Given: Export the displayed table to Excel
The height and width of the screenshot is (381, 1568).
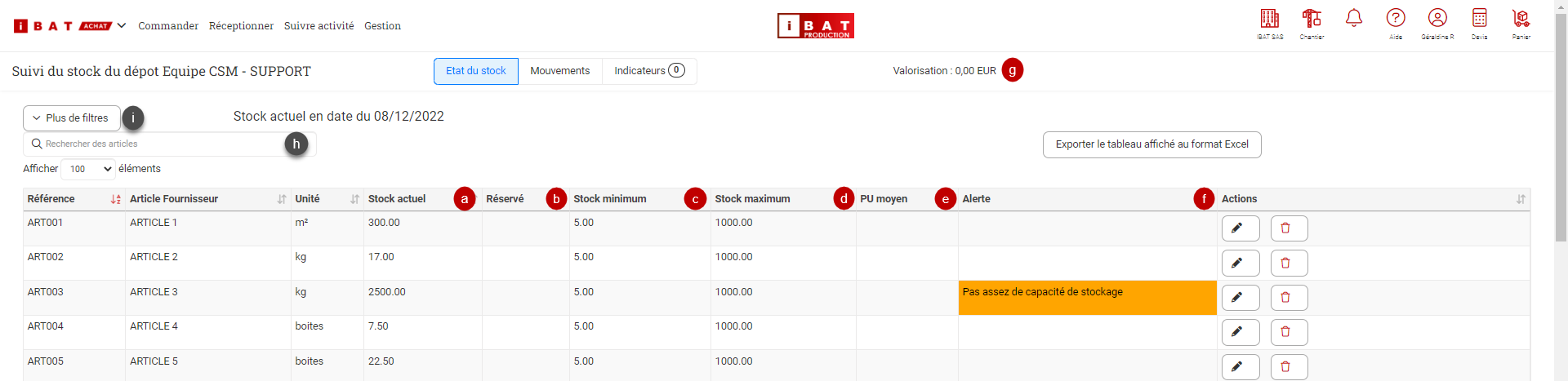Looking at the screenshot, I should pos(1151,144).
